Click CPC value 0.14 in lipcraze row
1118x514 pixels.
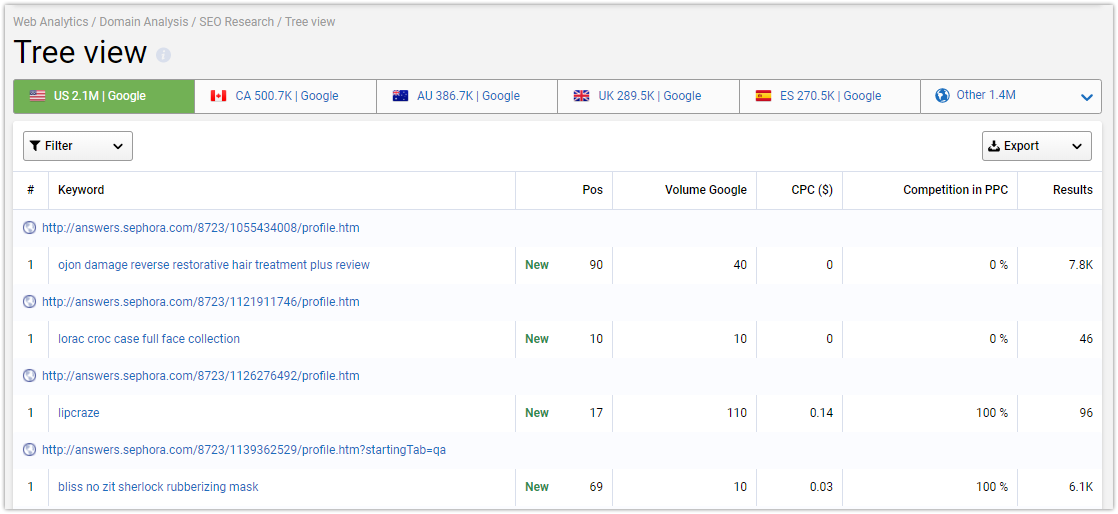(x=821, y=413)
